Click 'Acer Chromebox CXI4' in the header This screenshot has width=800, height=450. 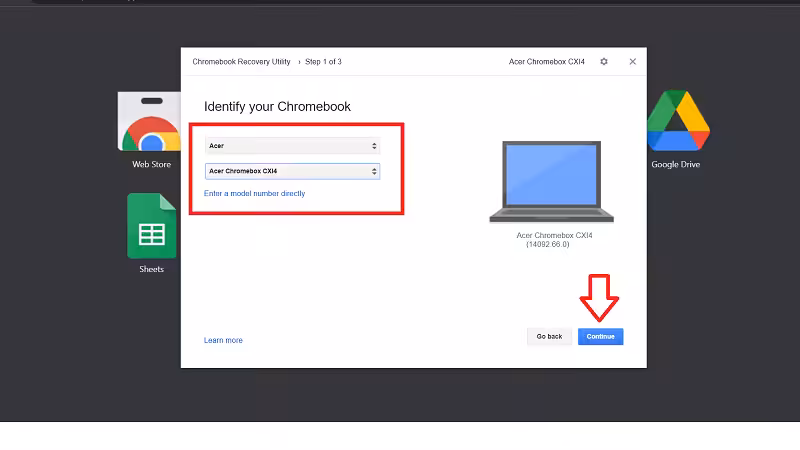[x=546, y=62]
